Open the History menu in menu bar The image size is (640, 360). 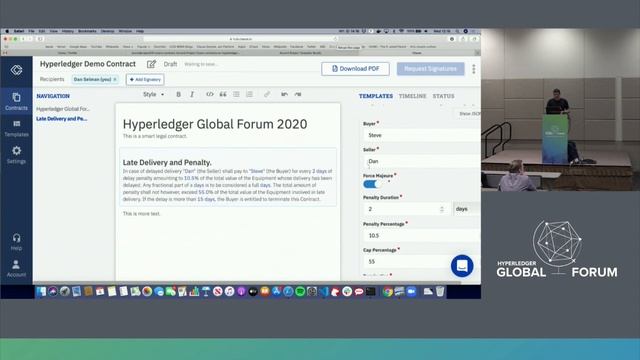tap(68, 31)
